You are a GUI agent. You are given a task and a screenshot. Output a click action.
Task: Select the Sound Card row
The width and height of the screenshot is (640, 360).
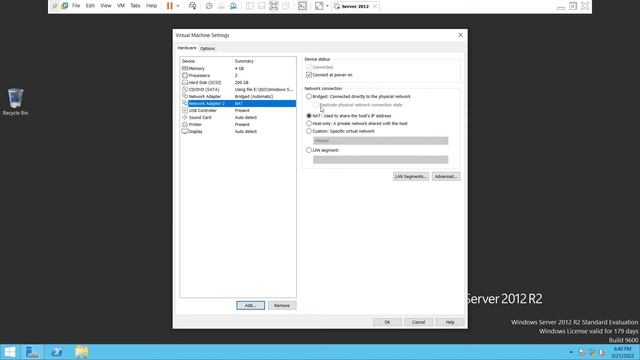pyautogui.click(x=238, y=118)
